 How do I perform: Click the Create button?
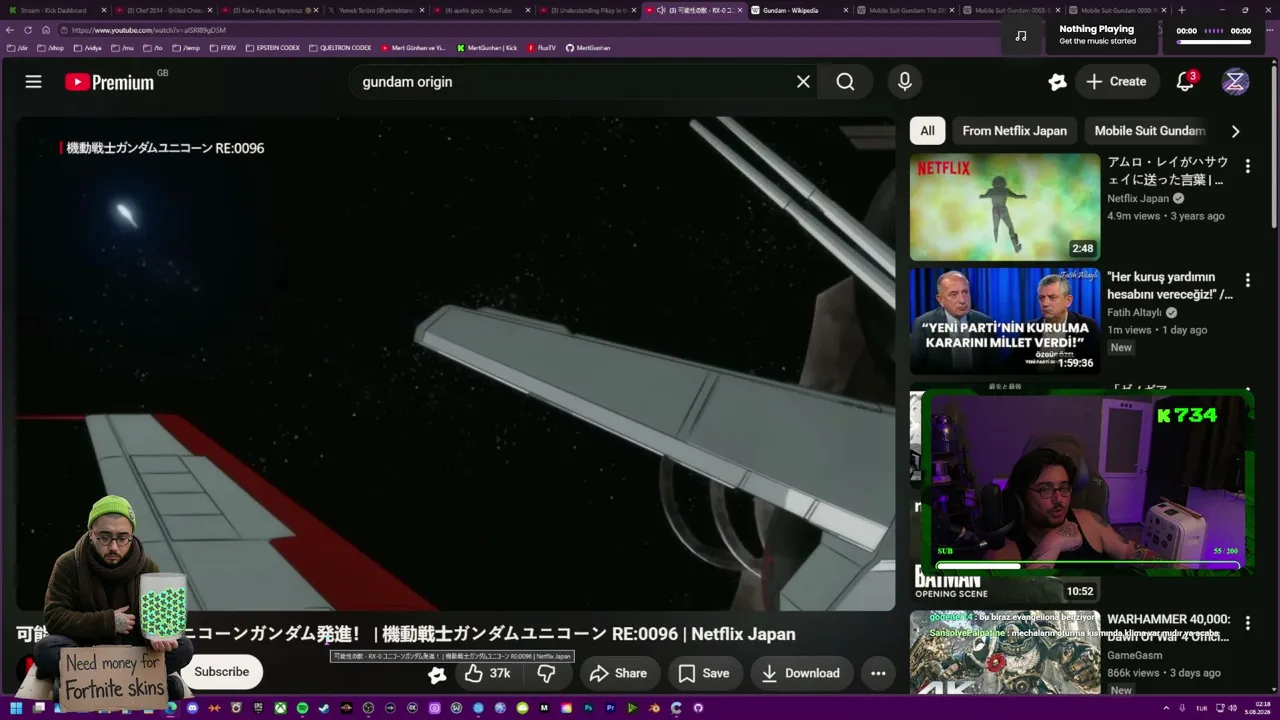[1117, 82]
